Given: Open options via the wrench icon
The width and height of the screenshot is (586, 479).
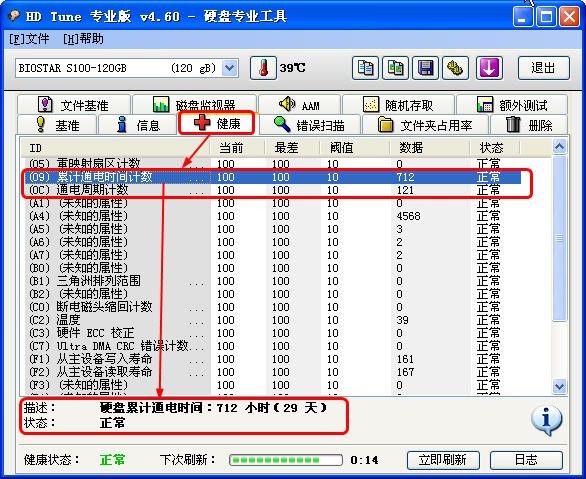Looking at the screenshot, I should [x=455, y=68].
